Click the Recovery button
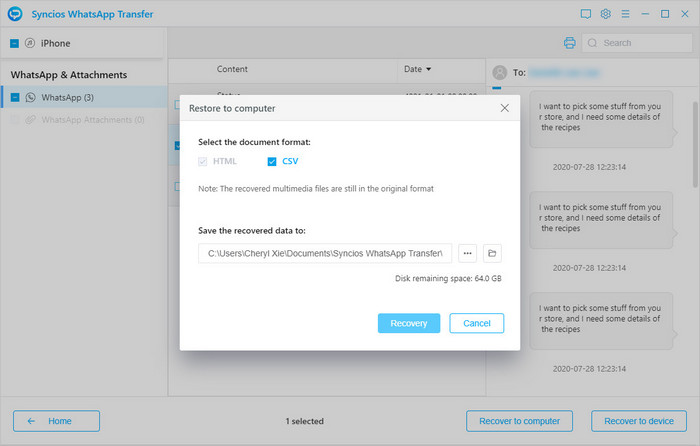This screenshot has height=446, width=700. coord(409,323)
